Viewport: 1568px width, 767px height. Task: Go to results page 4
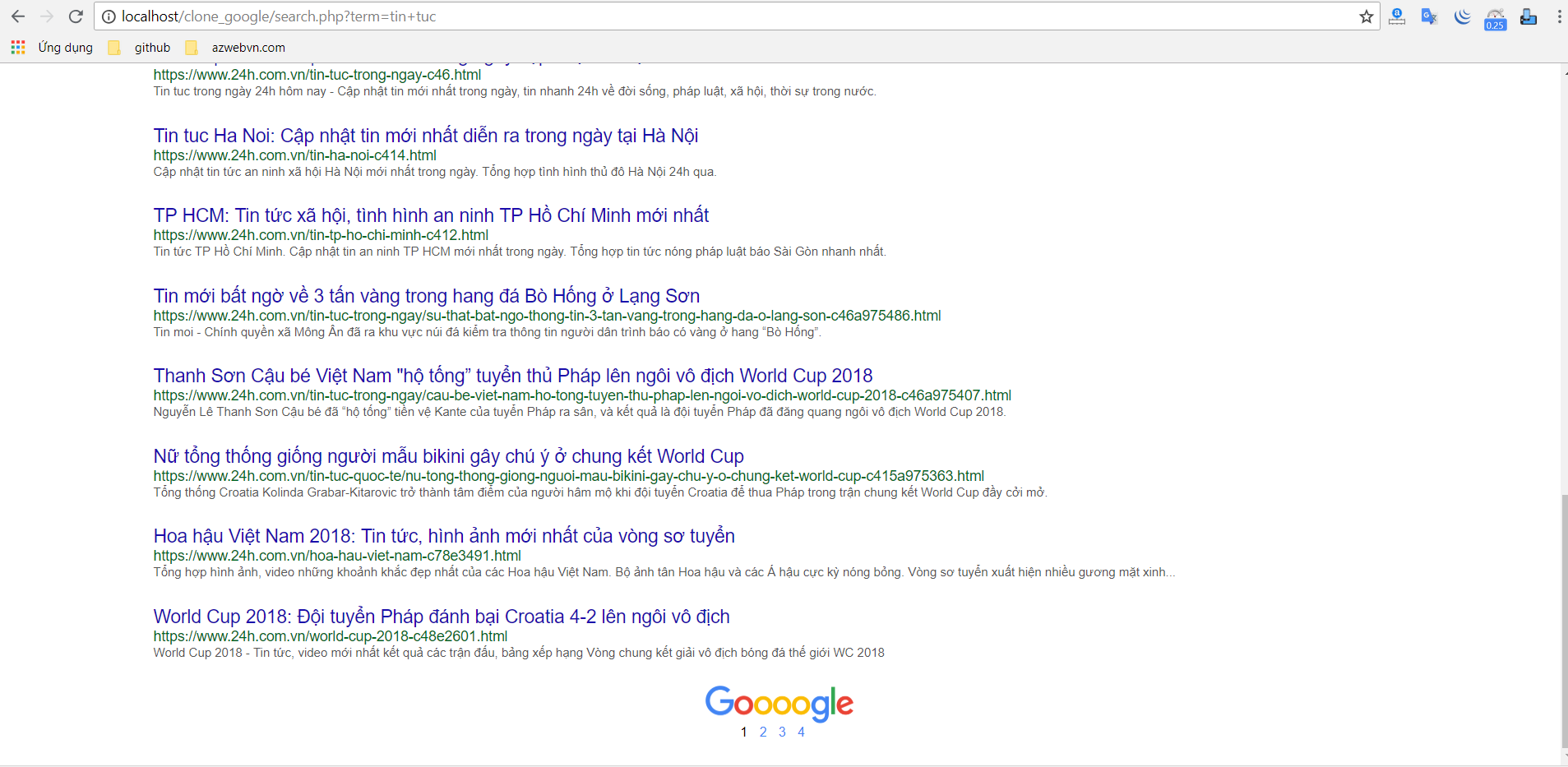pyautogui.click(x=801, y=732)
